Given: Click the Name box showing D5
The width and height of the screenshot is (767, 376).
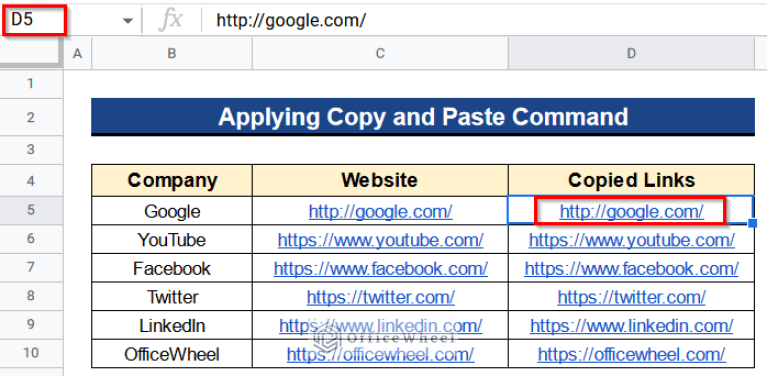Looking at the screenshot, I should tap(34, 21).
